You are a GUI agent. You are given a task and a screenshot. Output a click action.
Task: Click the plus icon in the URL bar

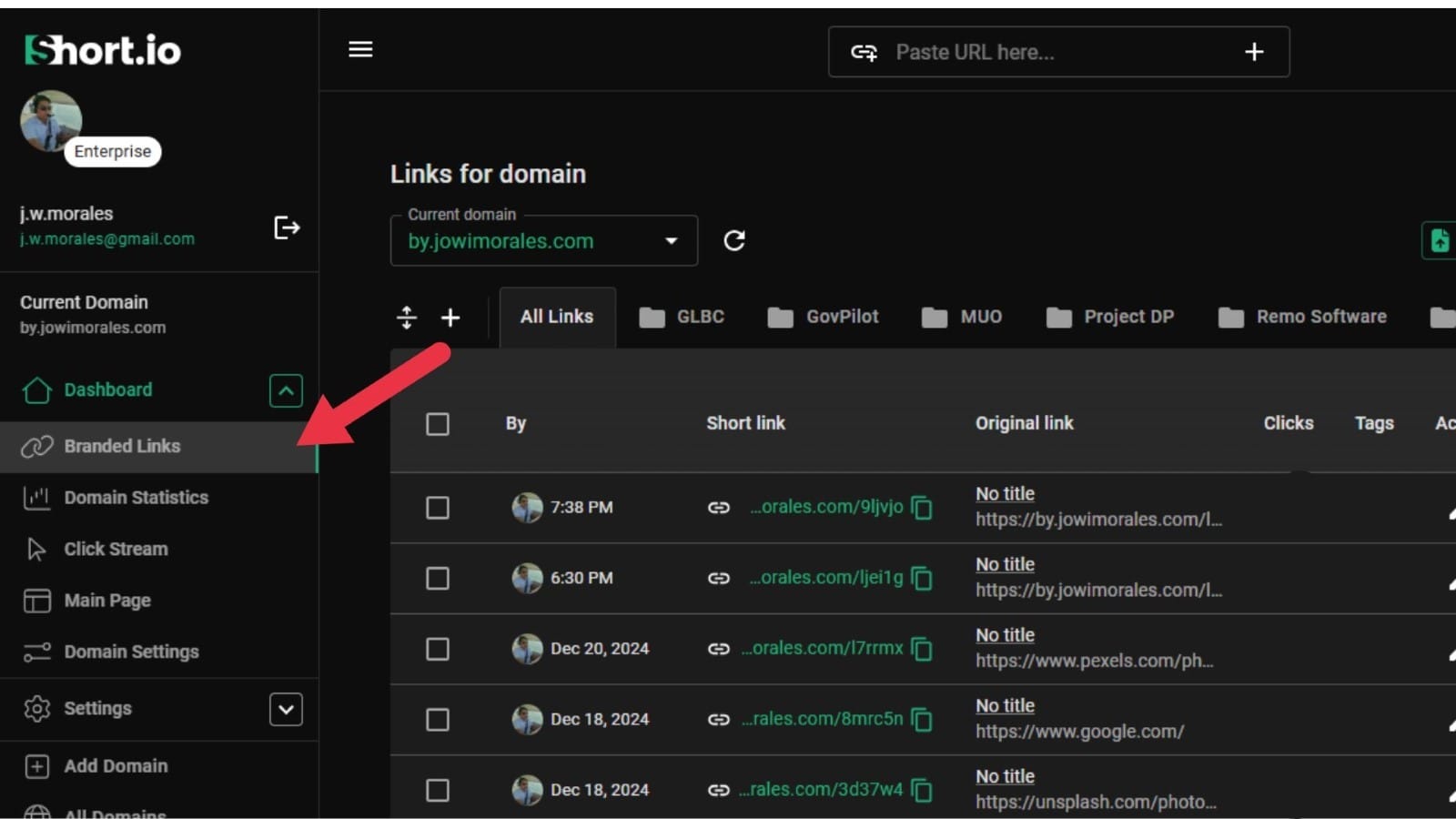pyautogui.click(x=1254, y=52)
